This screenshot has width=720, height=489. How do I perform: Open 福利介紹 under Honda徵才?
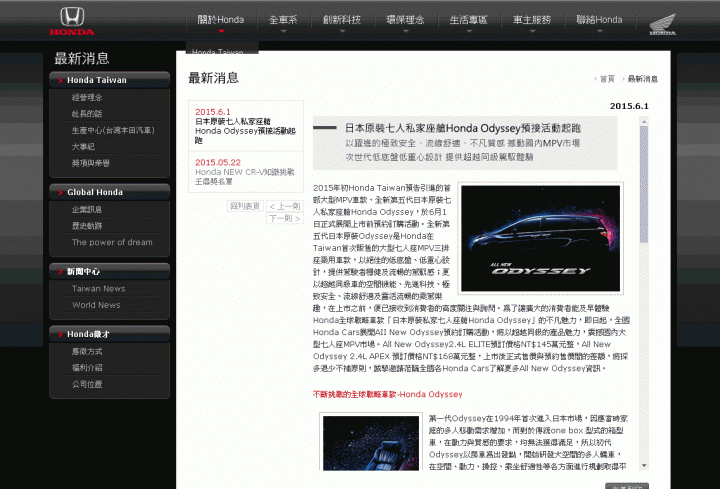pos(87,368)
